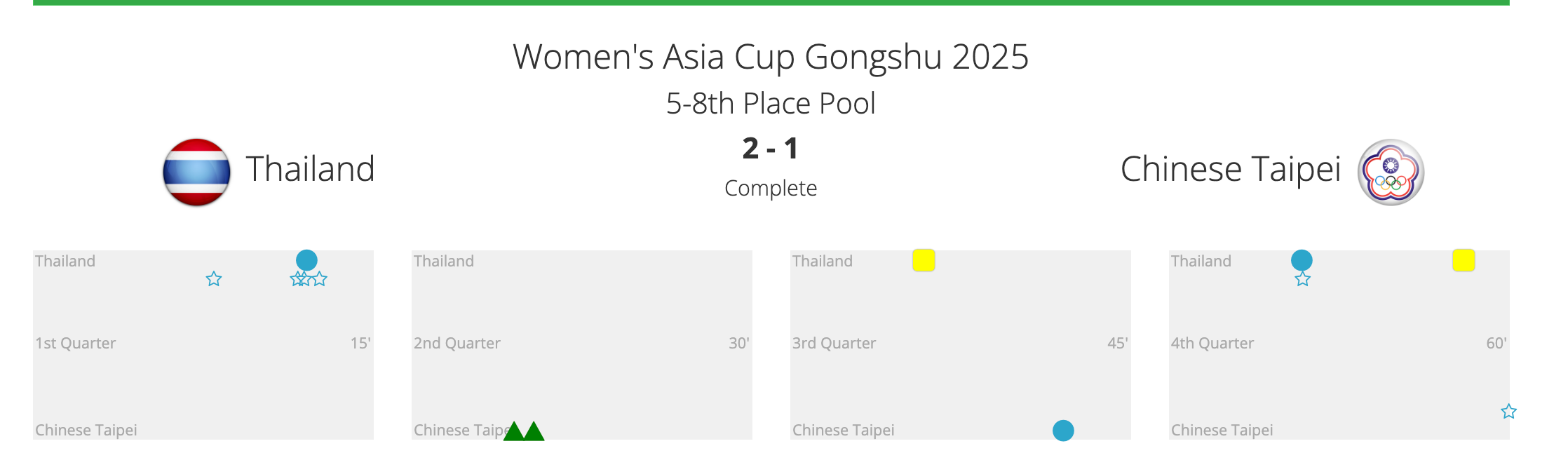Viewport: 1568px width, 467px height.
Task: Select Chinese Taipei's star in 4th Quarter
Action: (x=1509, y=412)
